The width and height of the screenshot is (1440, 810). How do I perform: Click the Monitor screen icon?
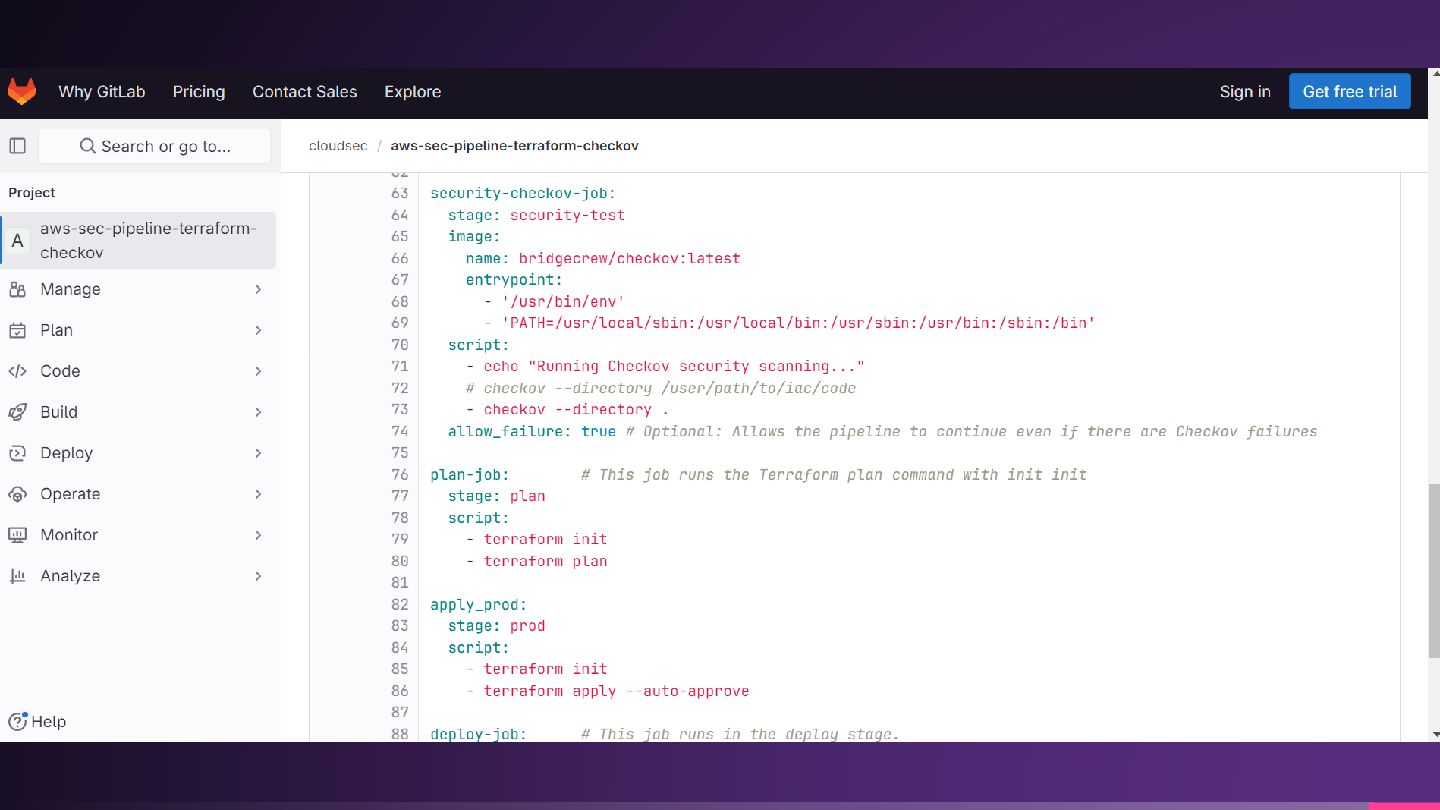17,535
